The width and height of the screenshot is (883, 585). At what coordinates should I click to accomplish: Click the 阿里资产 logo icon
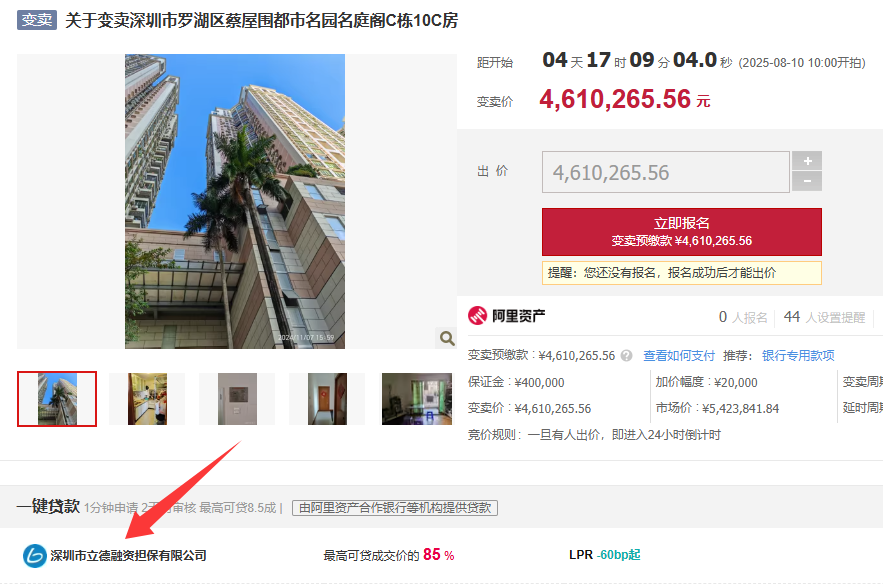tap(478, 316)
